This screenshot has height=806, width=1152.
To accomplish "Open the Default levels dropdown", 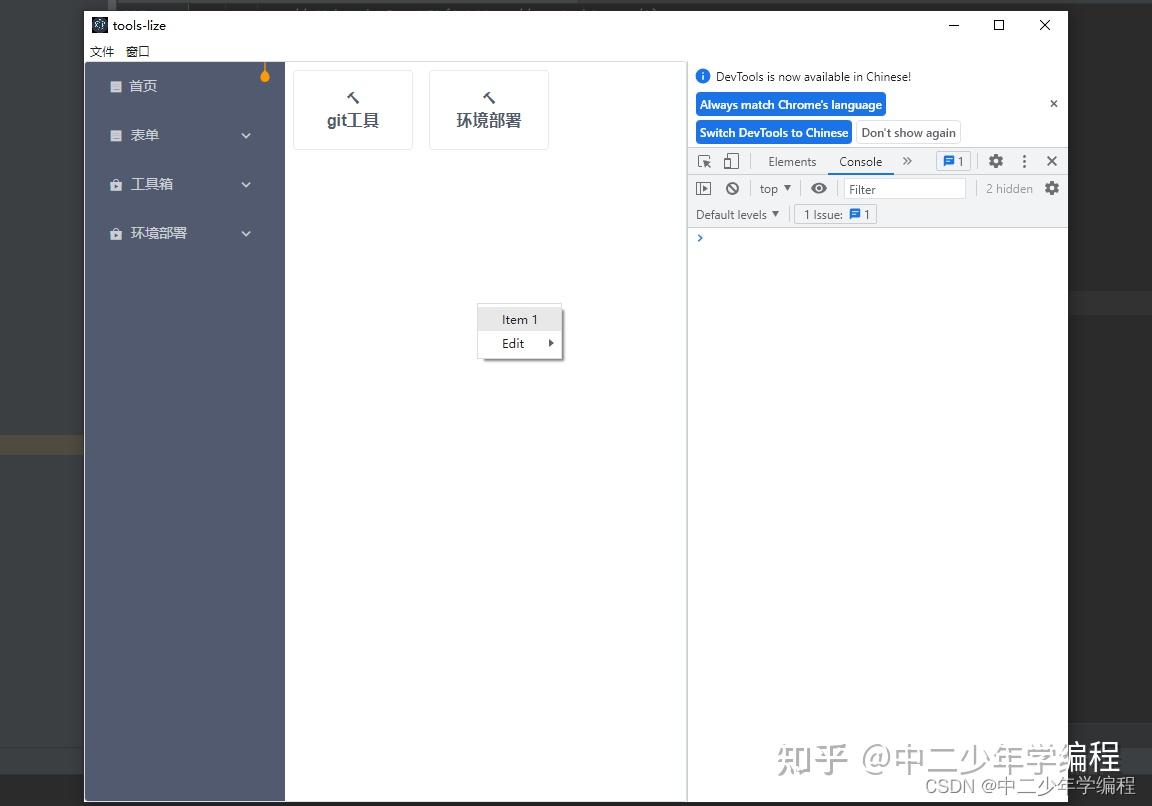I will click(737, 215).
